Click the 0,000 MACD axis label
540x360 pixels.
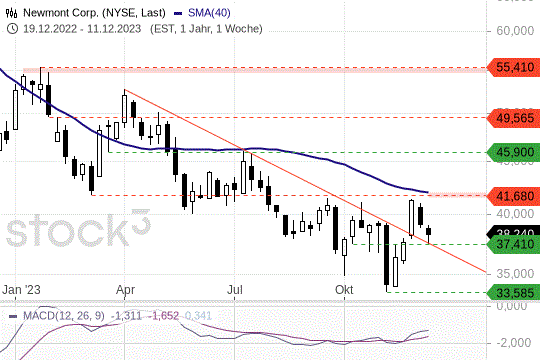(x=512, y=306)
